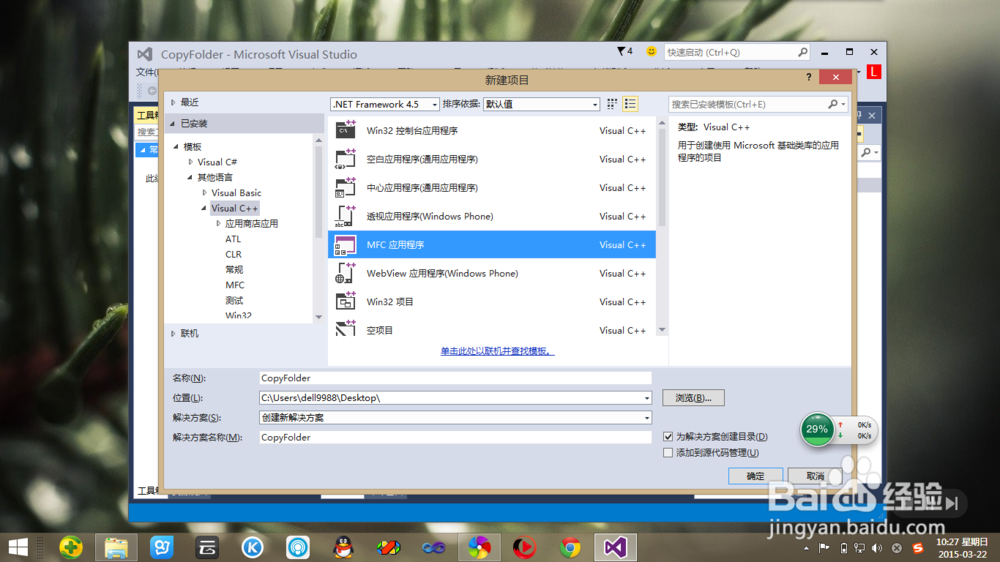Select Visual C++ tree node
Image resolution: width=1000 pixels, height=562 pixels.
(235, 208)
